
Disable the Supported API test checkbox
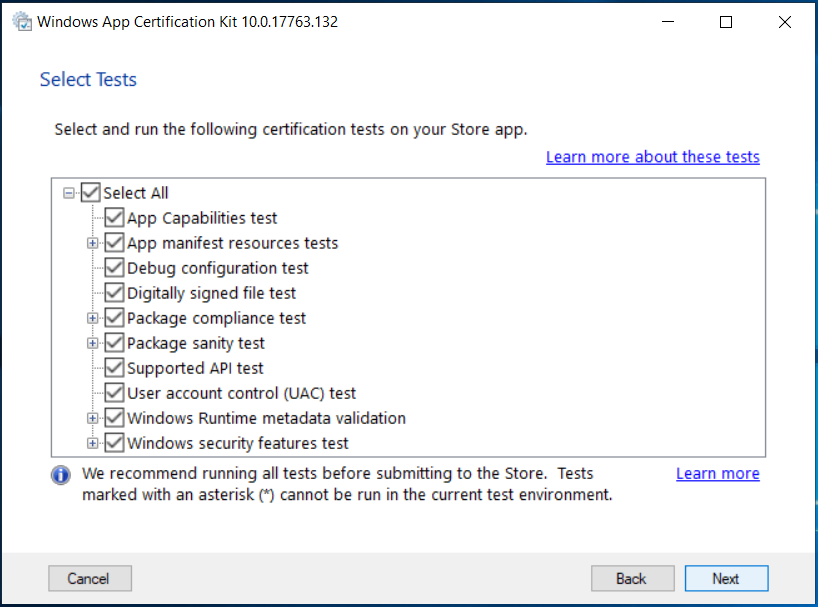[114, 368]
